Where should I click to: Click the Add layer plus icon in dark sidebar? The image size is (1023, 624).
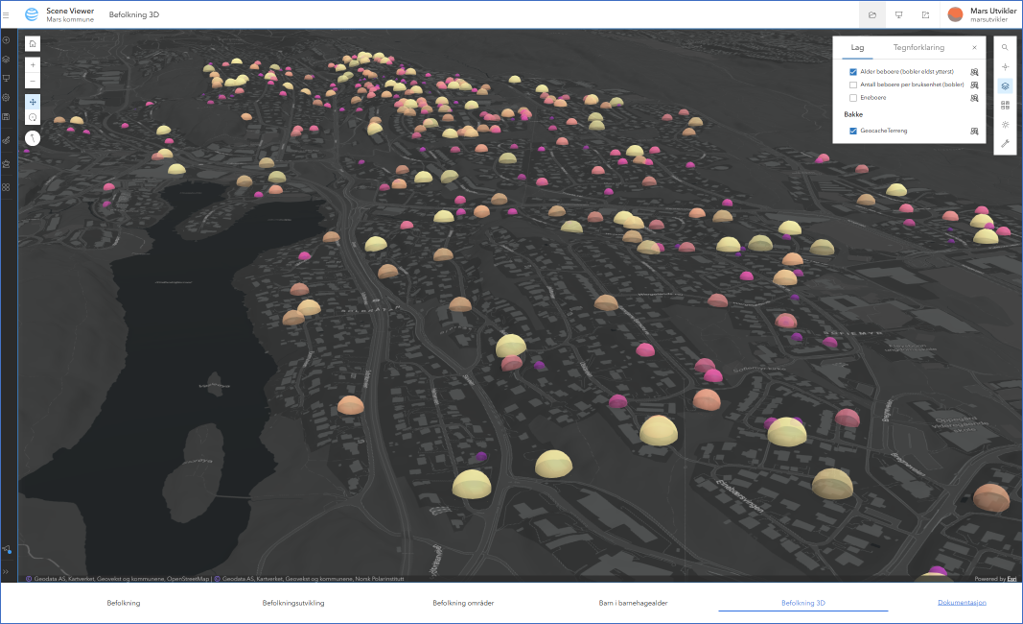(x=7, y=40)
